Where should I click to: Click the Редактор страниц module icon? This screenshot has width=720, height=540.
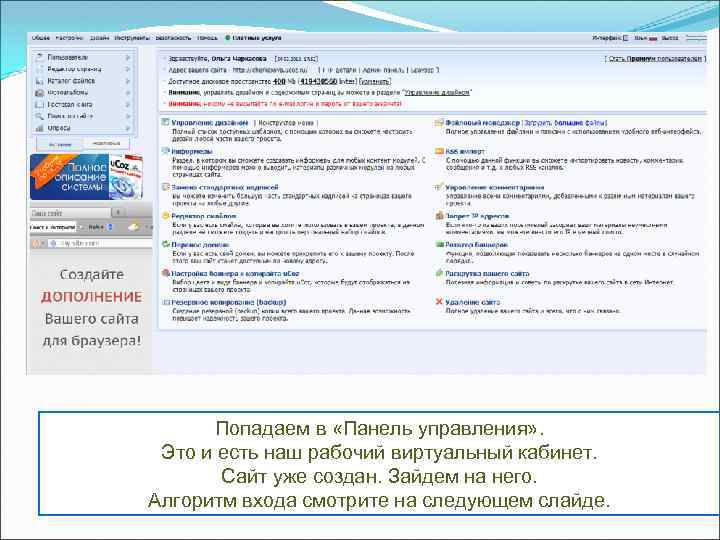click(x=39, y=69)
